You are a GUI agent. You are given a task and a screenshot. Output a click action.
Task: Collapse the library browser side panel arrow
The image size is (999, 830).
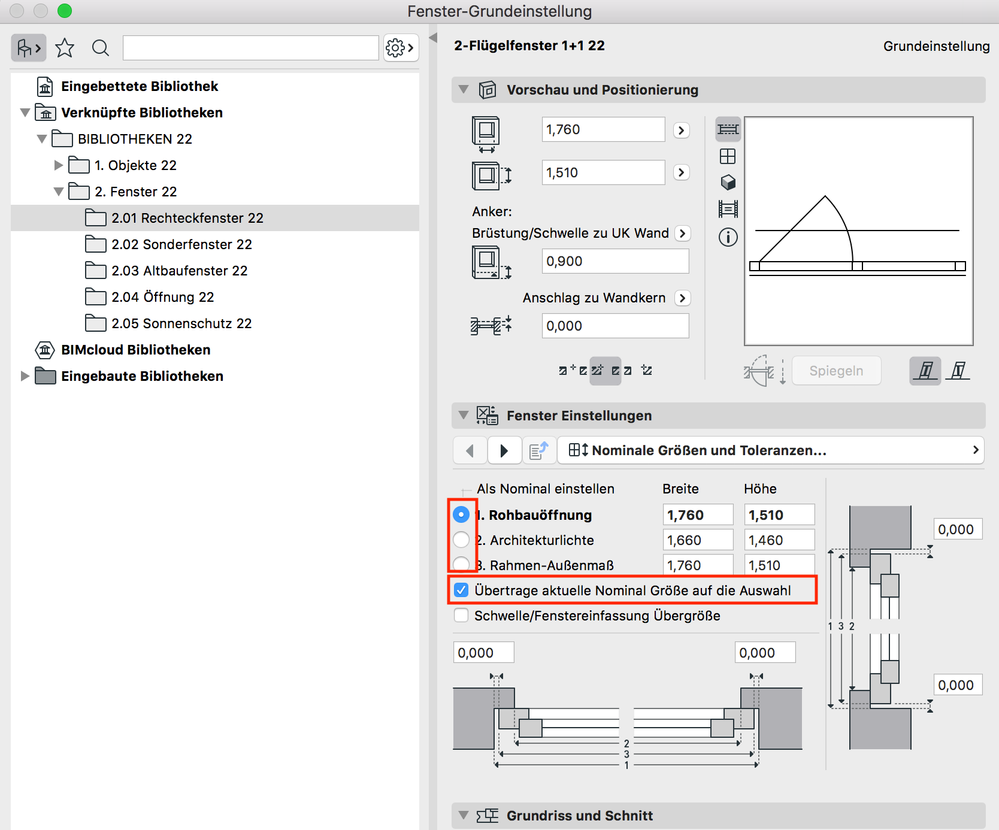433,38
